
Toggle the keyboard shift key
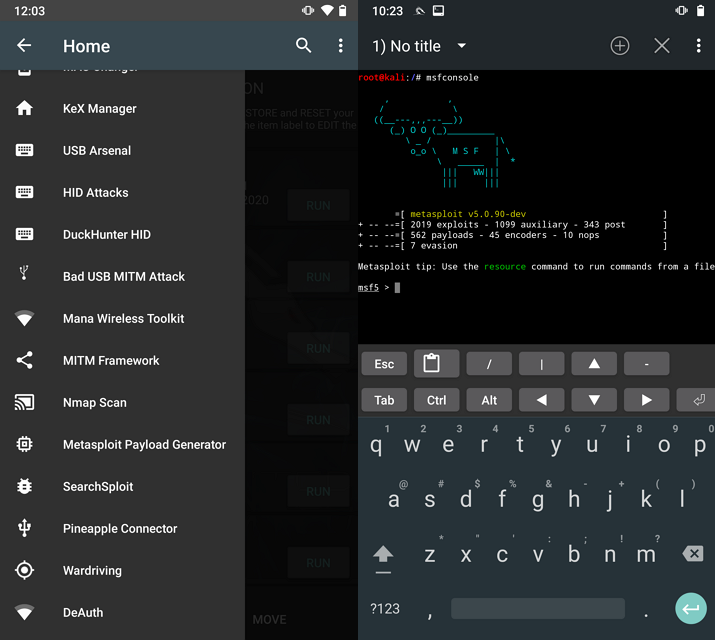pos(383,554)
